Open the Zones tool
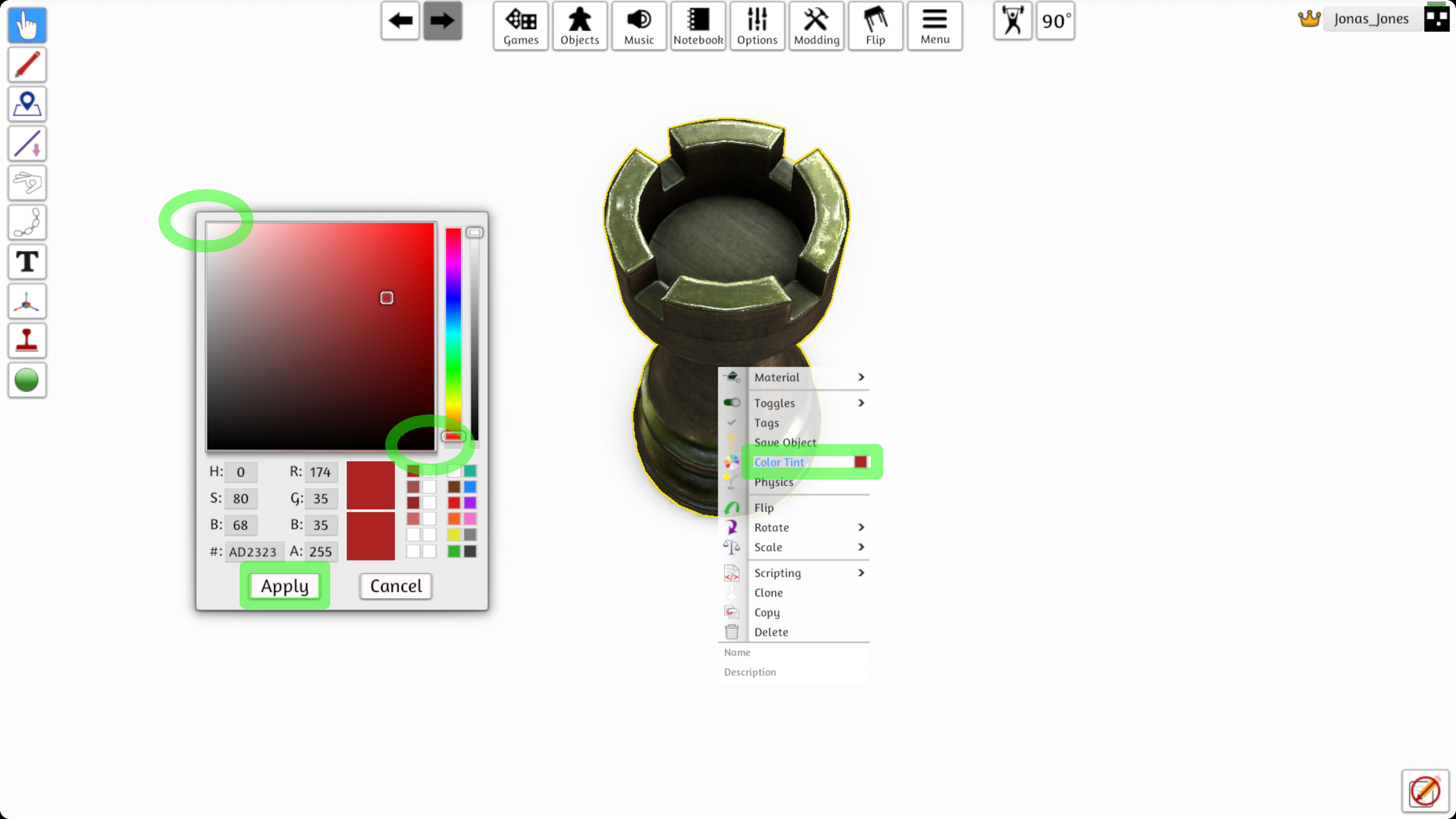Screen dimensions: 1456x819 [27, 104]
